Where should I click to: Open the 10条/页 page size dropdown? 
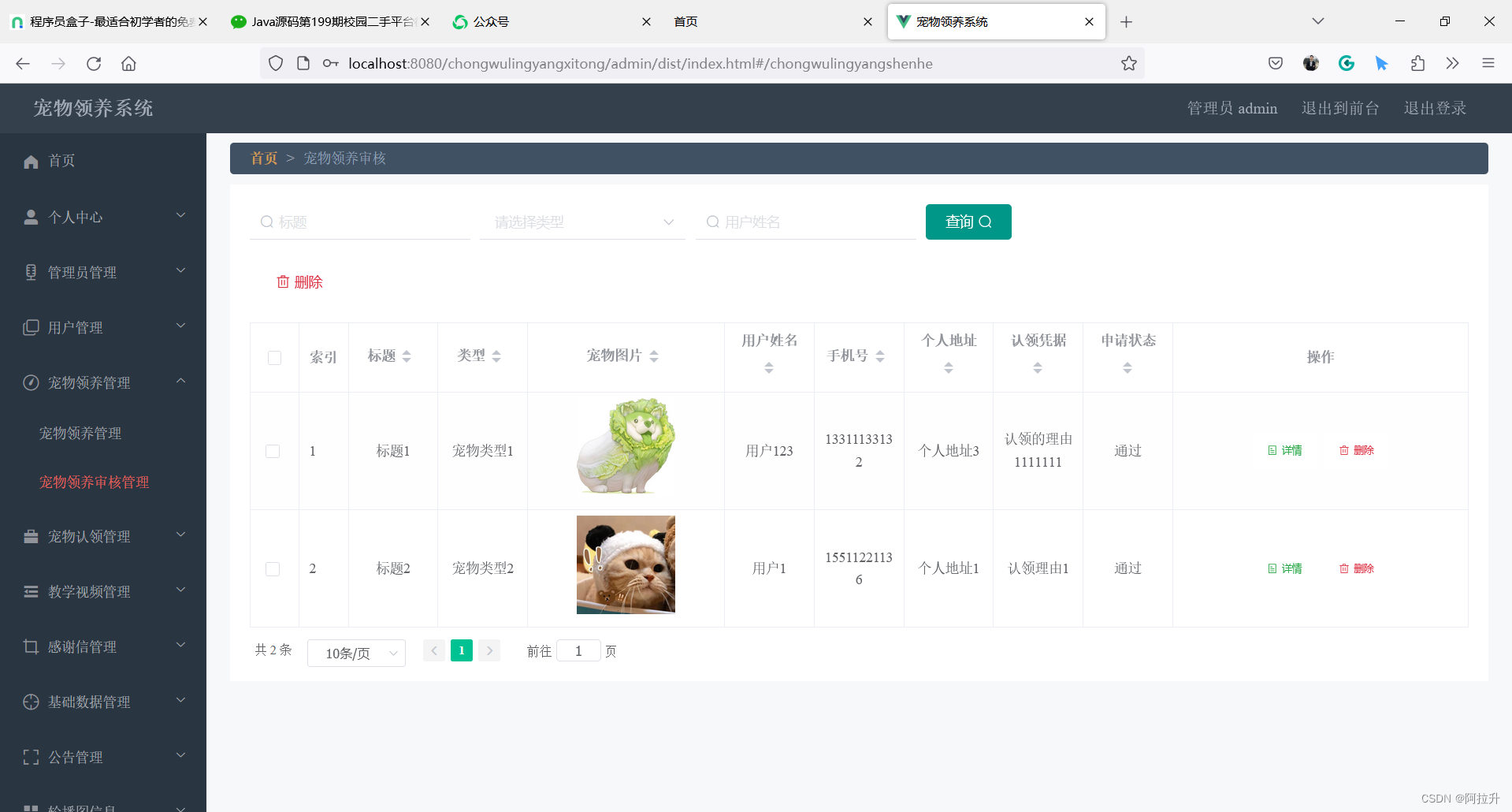(356, 653)
